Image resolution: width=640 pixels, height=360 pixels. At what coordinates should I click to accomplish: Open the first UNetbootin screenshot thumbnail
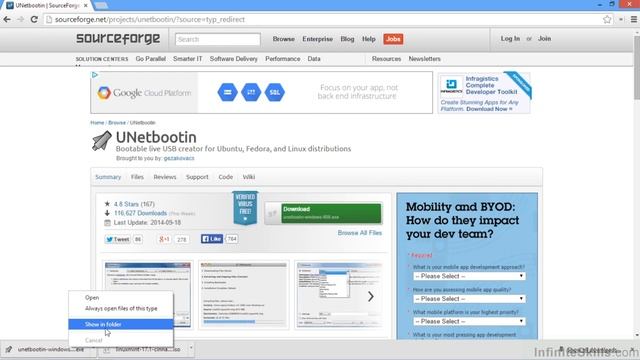click(x=148, y=295)
